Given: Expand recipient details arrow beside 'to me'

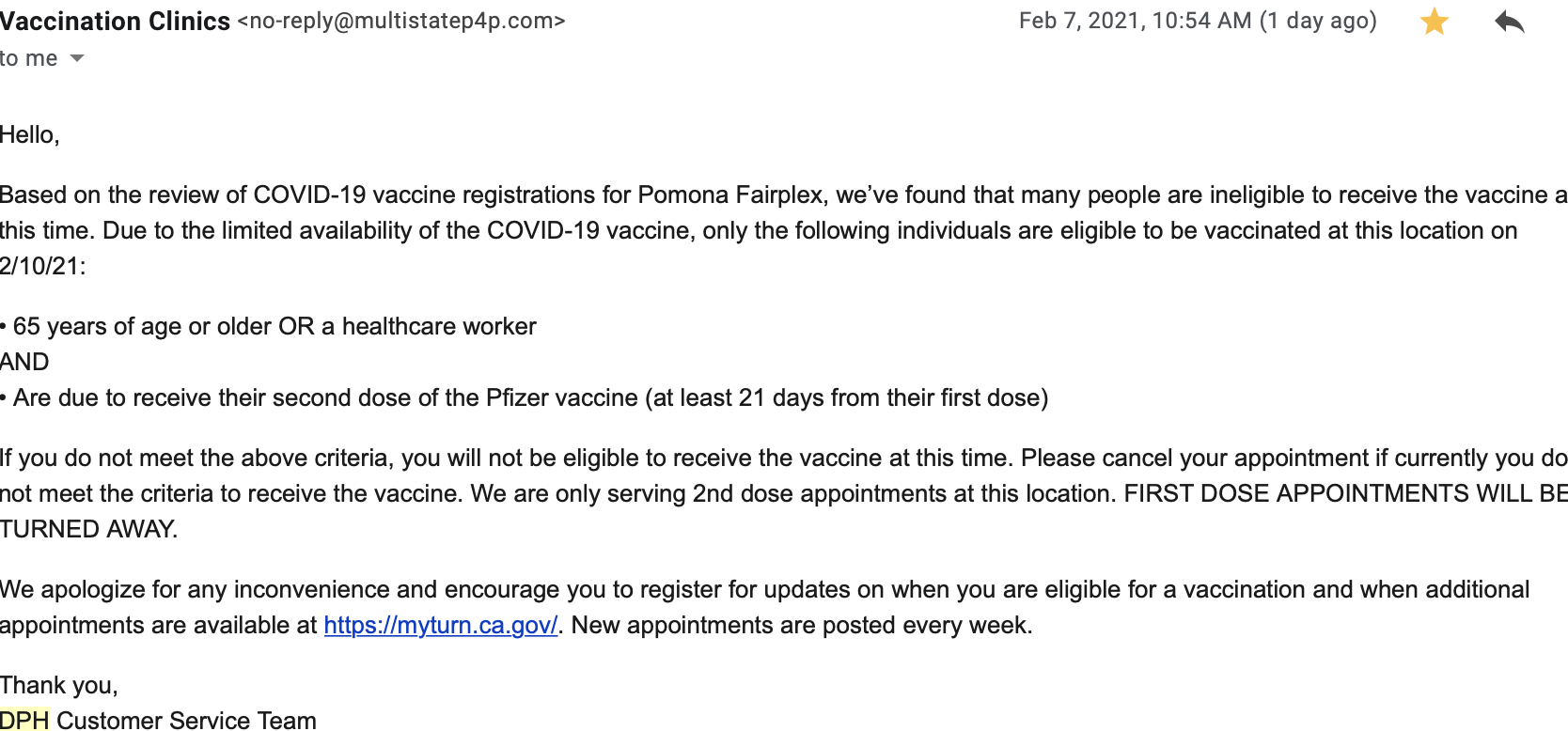Looking at the screenshot, I should [77, 58].
